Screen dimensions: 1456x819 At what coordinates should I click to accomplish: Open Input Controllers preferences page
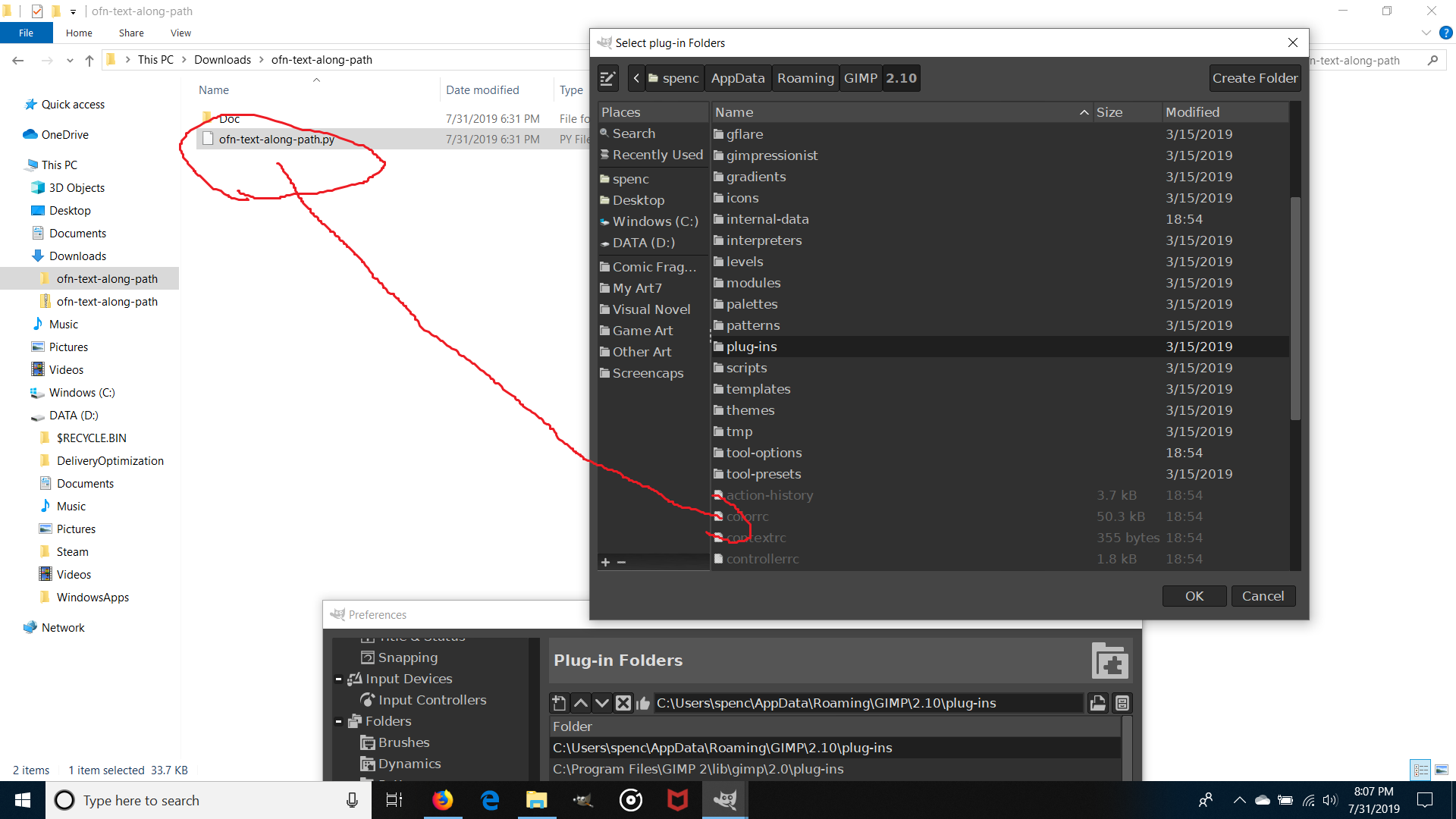coord(423,700)
